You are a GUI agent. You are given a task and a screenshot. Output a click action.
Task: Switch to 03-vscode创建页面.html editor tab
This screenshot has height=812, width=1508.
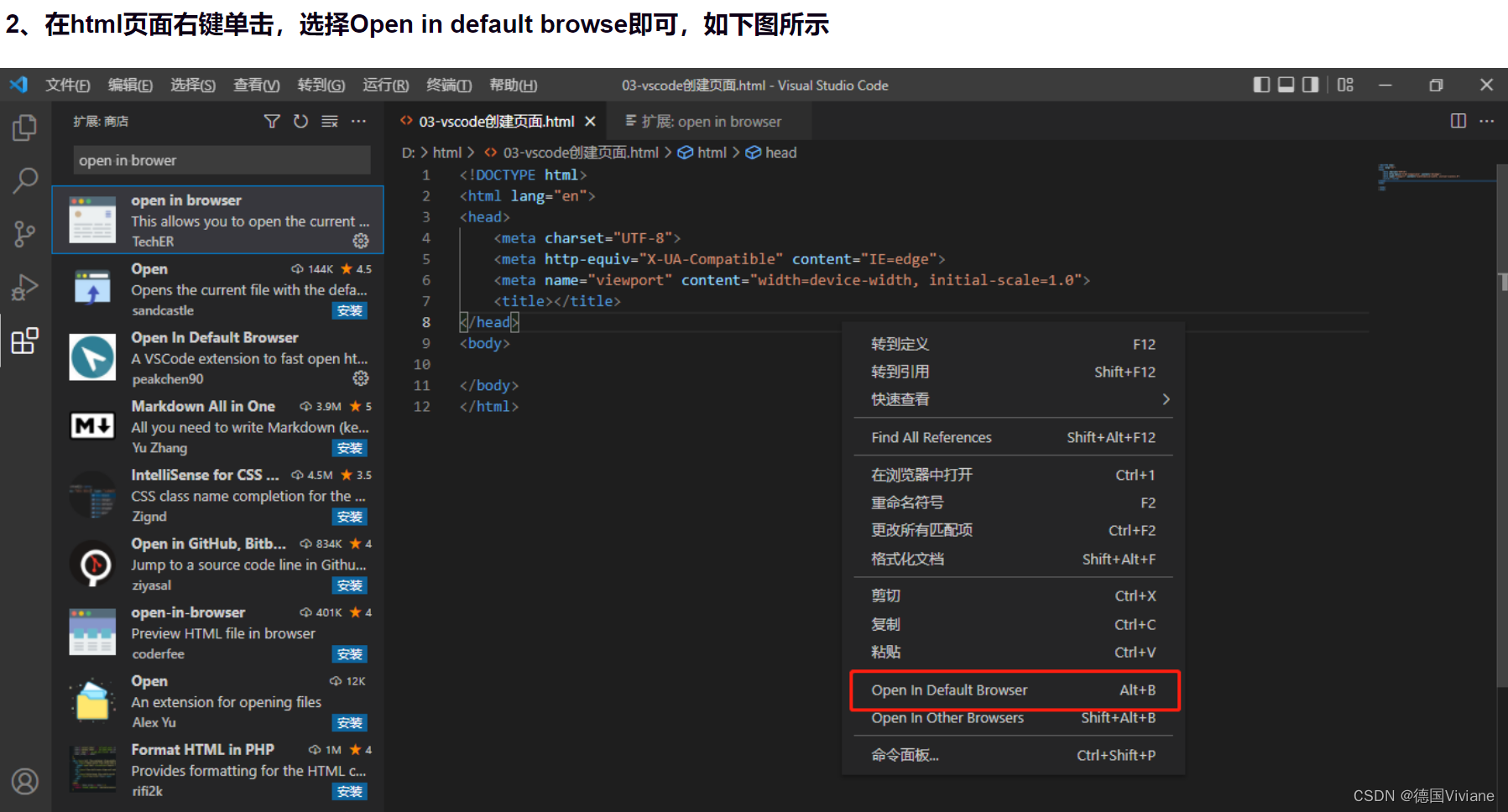497,122
